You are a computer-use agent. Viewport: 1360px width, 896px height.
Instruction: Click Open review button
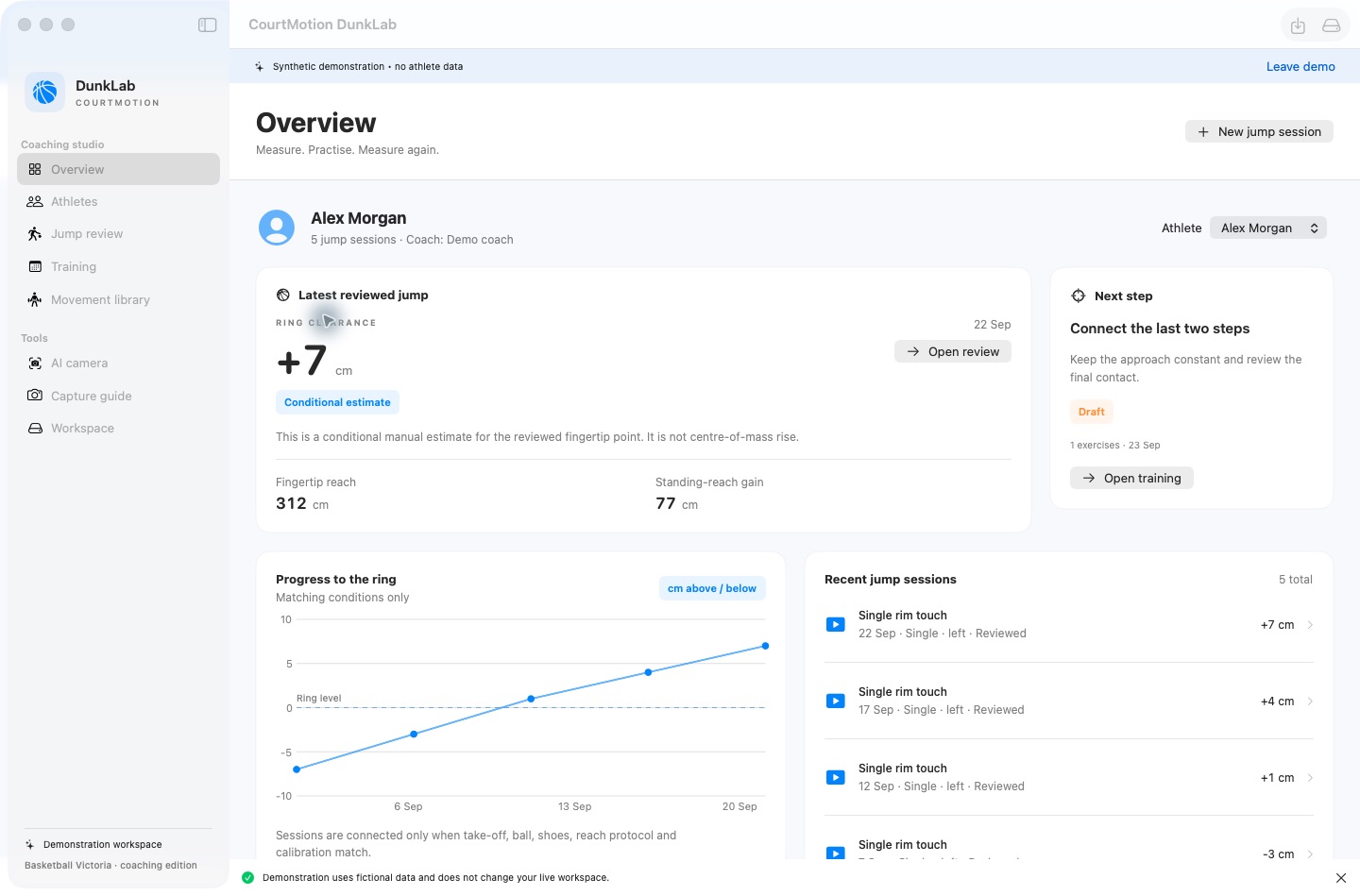coord(953,351)
